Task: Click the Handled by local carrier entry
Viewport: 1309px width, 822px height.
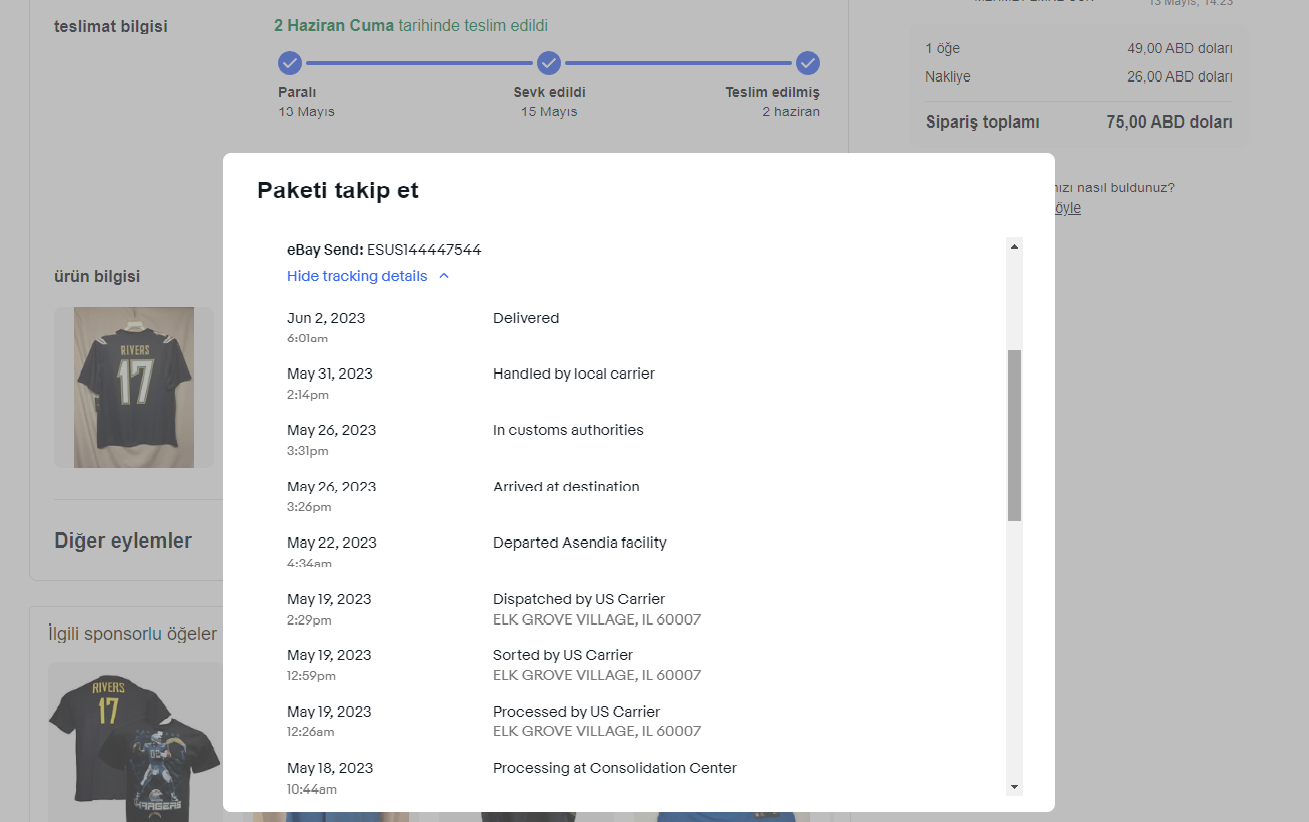Action: click(x=574, y=374)
